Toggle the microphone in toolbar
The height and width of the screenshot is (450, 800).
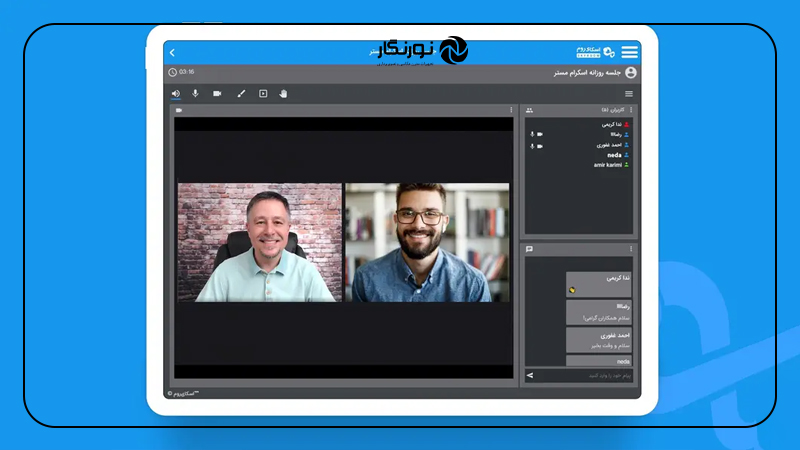pyautogui.click(x=195, y=93)
